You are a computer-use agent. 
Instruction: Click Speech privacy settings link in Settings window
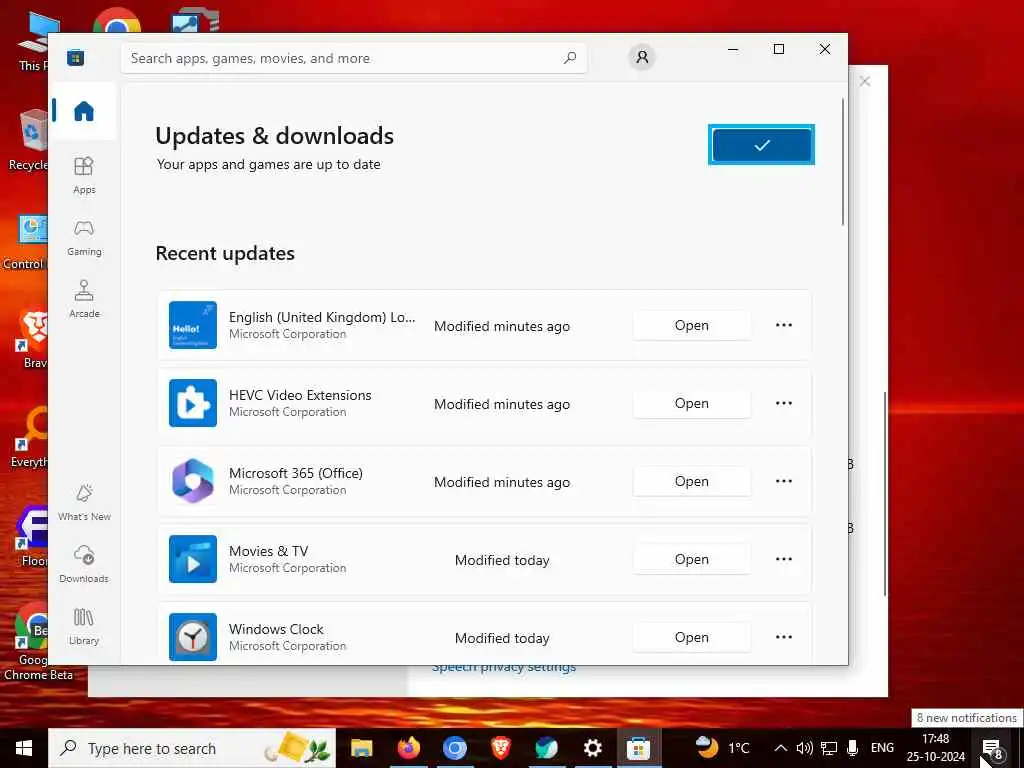pos(504,668)
